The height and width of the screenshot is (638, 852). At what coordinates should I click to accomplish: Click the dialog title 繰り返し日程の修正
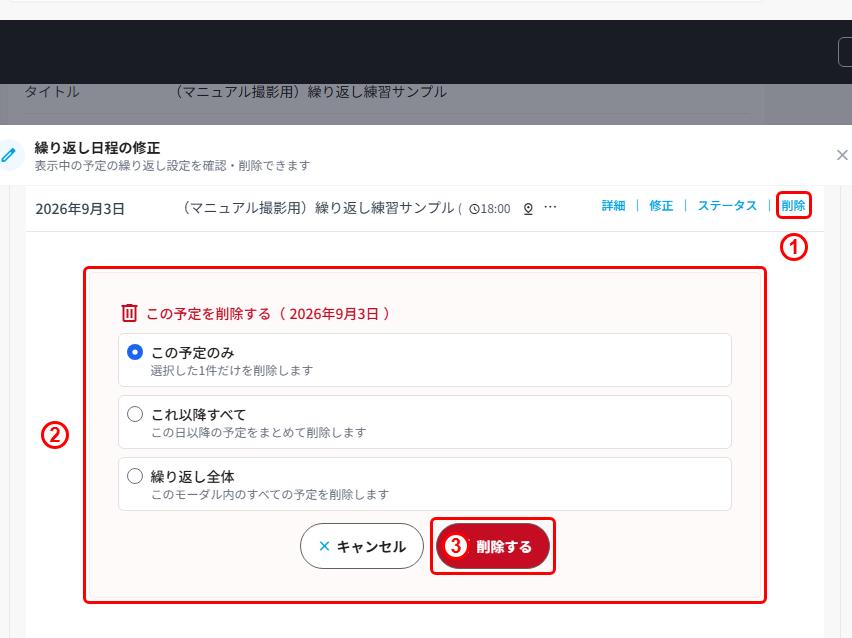97,148
